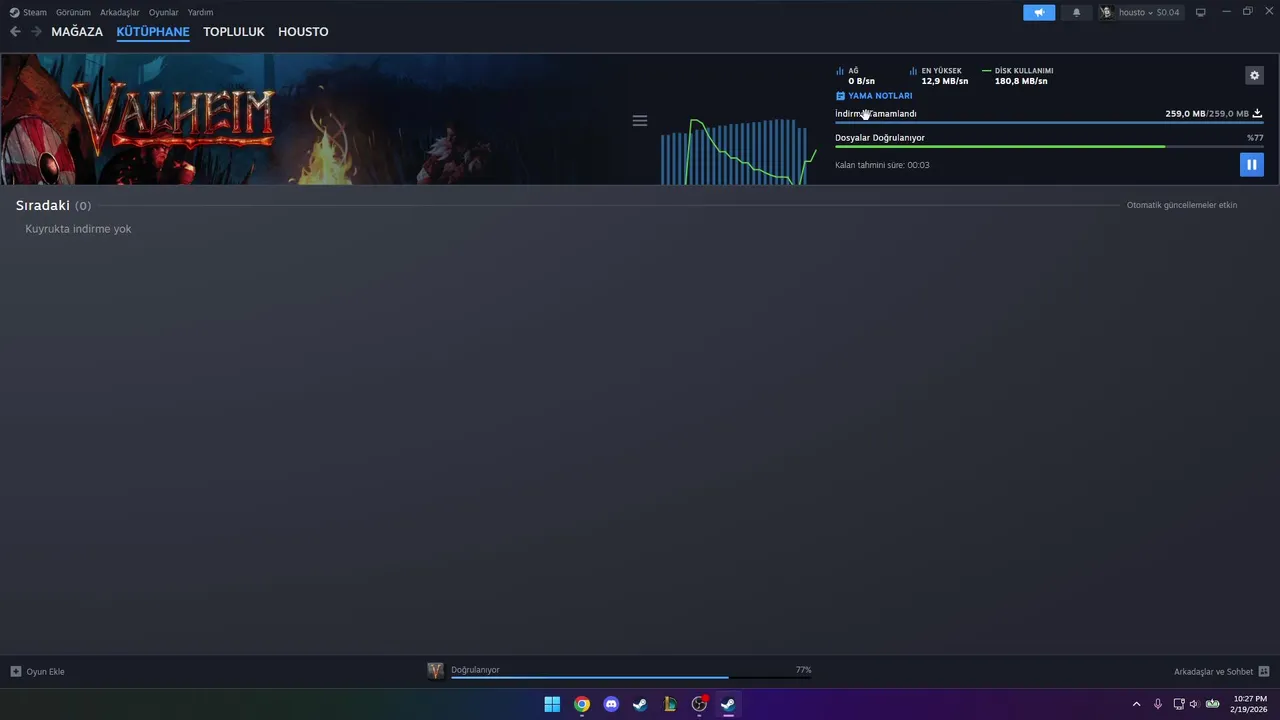This screenshot has height=720, width=1280.
Task: Click the download arrow icon beside 259,0 MB
Action: click(1257, 113)
